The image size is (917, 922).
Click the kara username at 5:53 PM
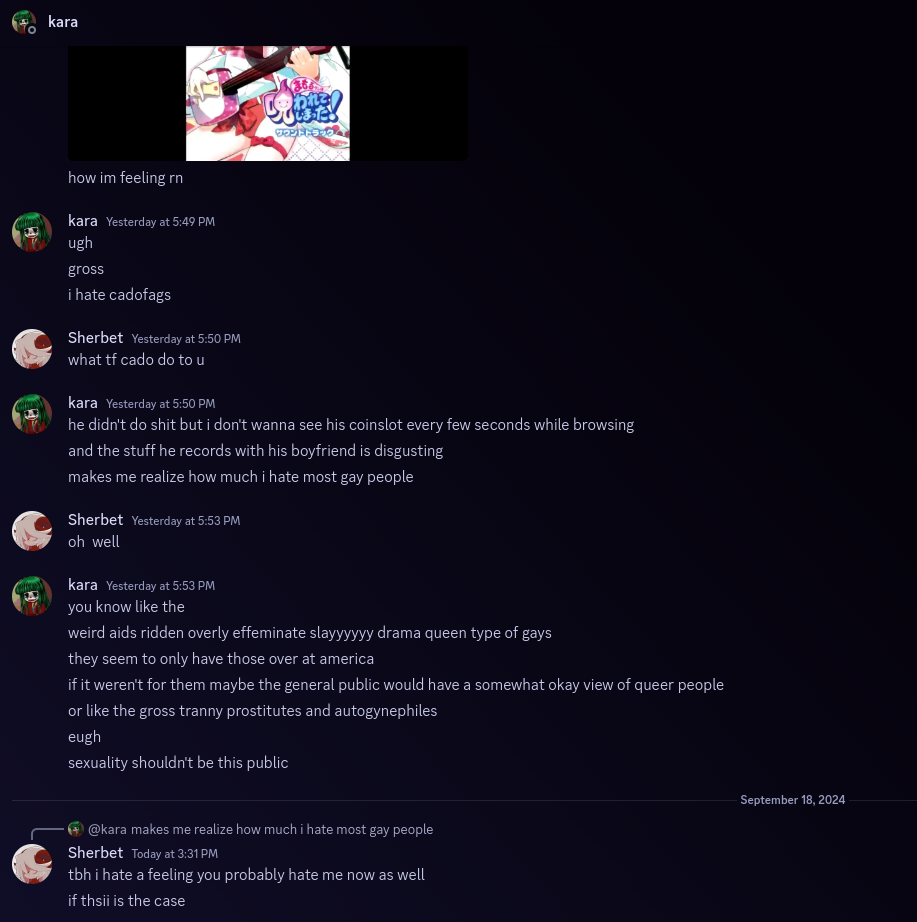pyautogui.click(x=83, y=585)
